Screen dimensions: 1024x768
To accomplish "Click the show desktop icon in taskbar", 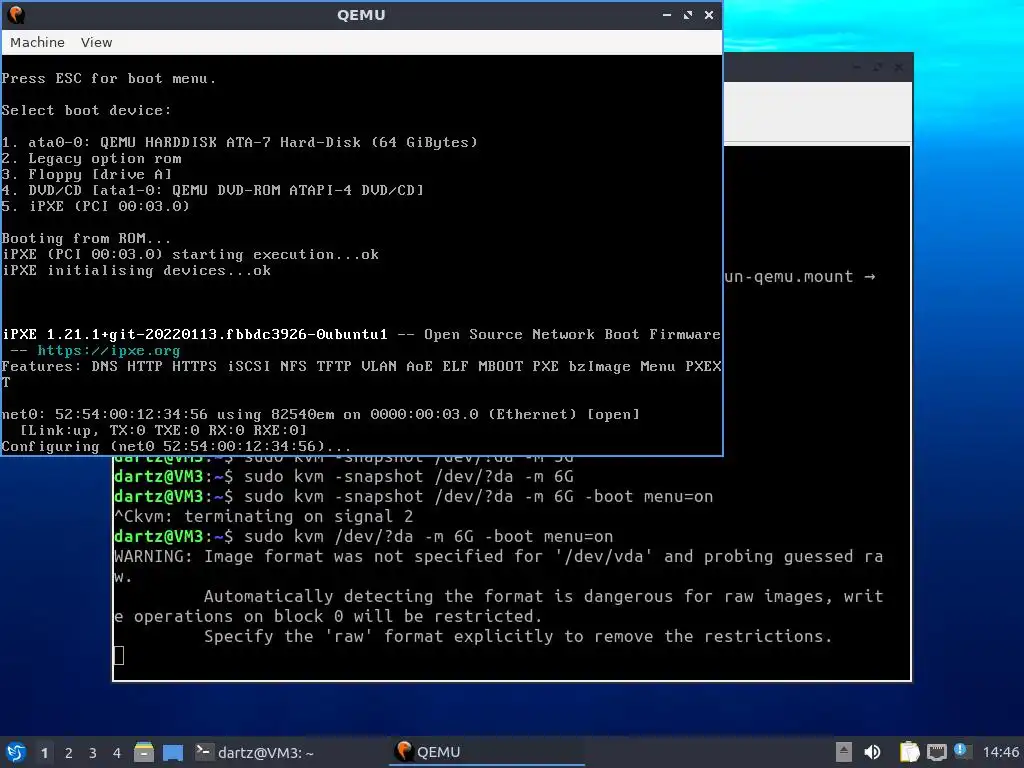I will [173, 752].
